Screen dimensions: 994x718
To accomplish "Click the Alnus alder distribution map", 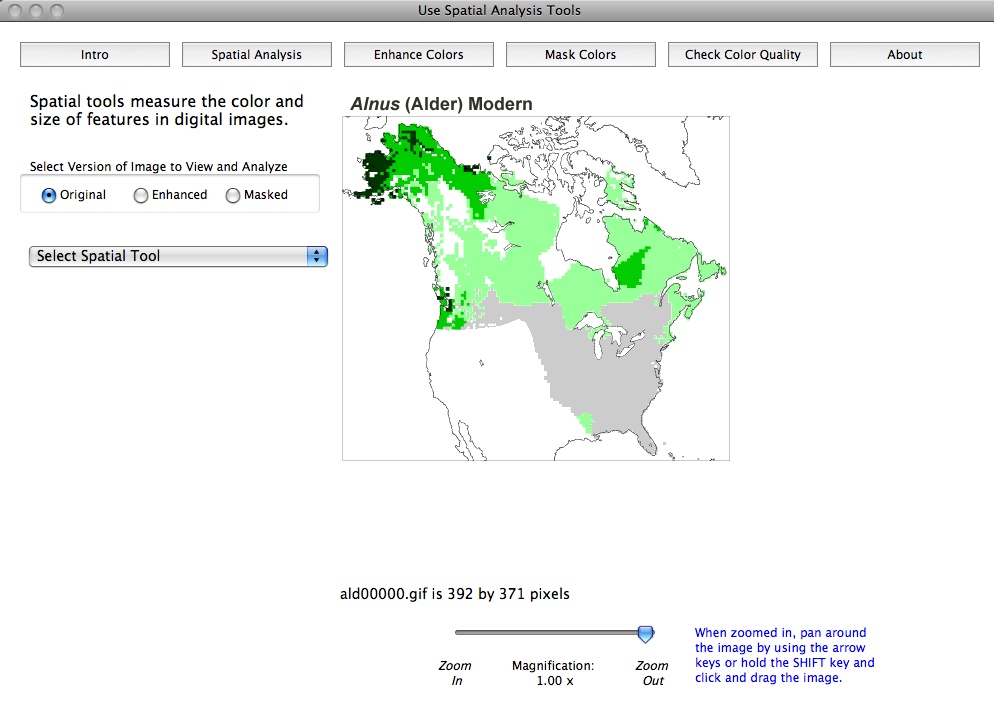I will pyautogui.click(x=537, y=288).
